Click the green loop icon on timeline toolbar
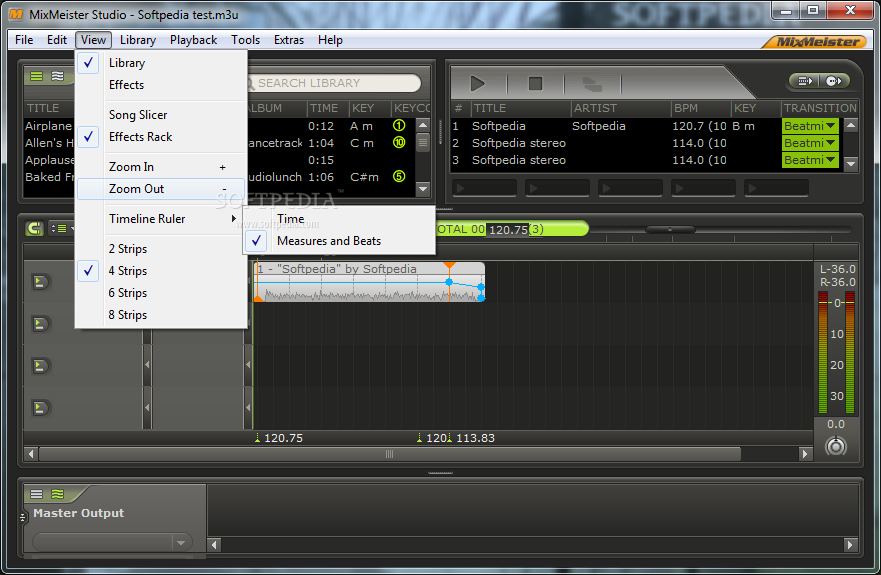Viewport: 881px width, 575px height. [34, 228]
